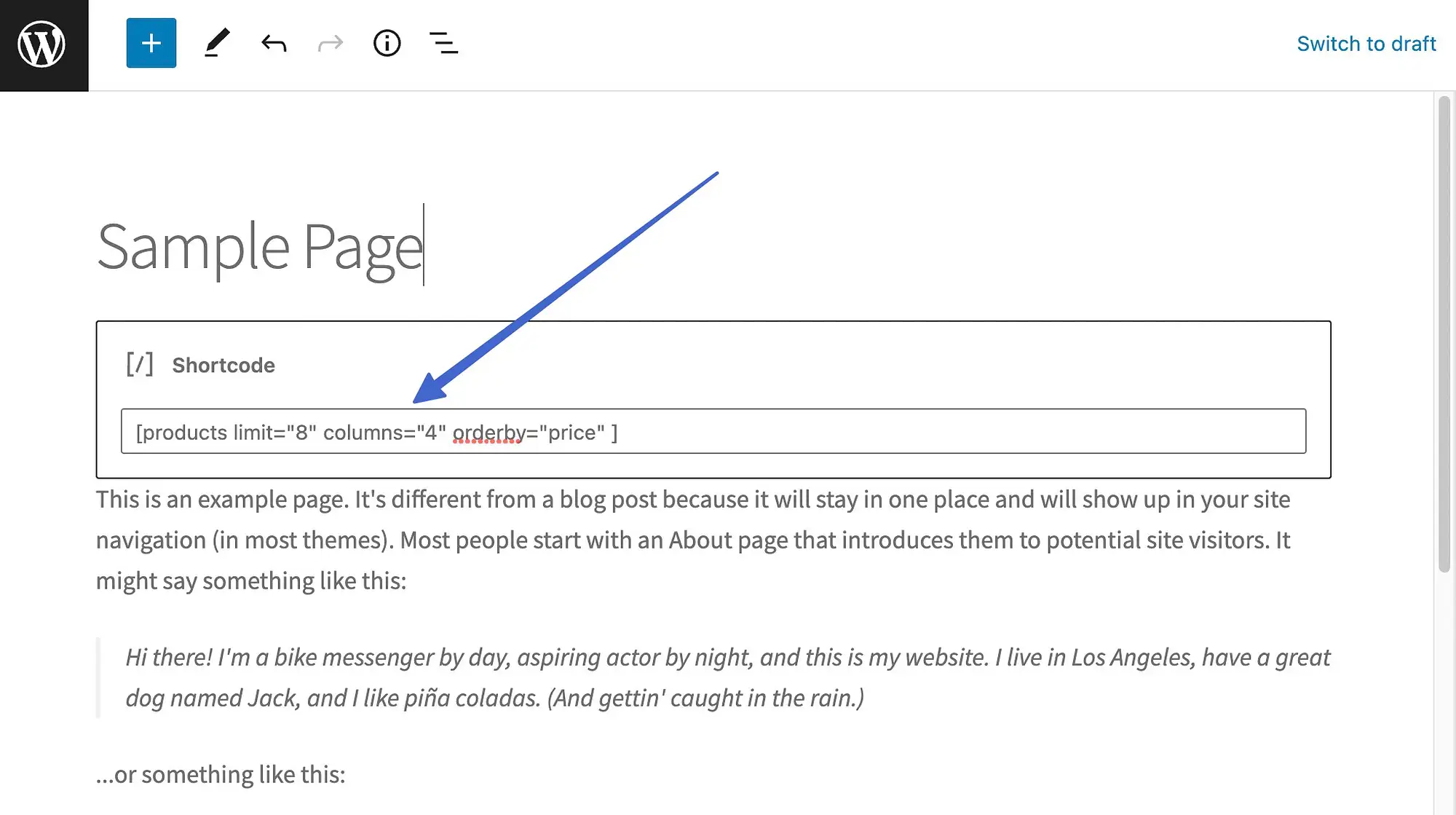This screenshot has height=815, width=1456.
Task: Click the Sample Page title field
Action: point(261,244)
